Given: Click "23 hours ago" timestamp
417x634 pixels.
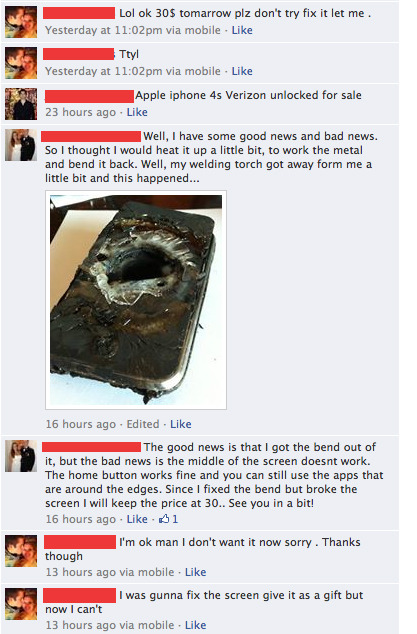Looking at the screenshot, I should click(80, 112).
